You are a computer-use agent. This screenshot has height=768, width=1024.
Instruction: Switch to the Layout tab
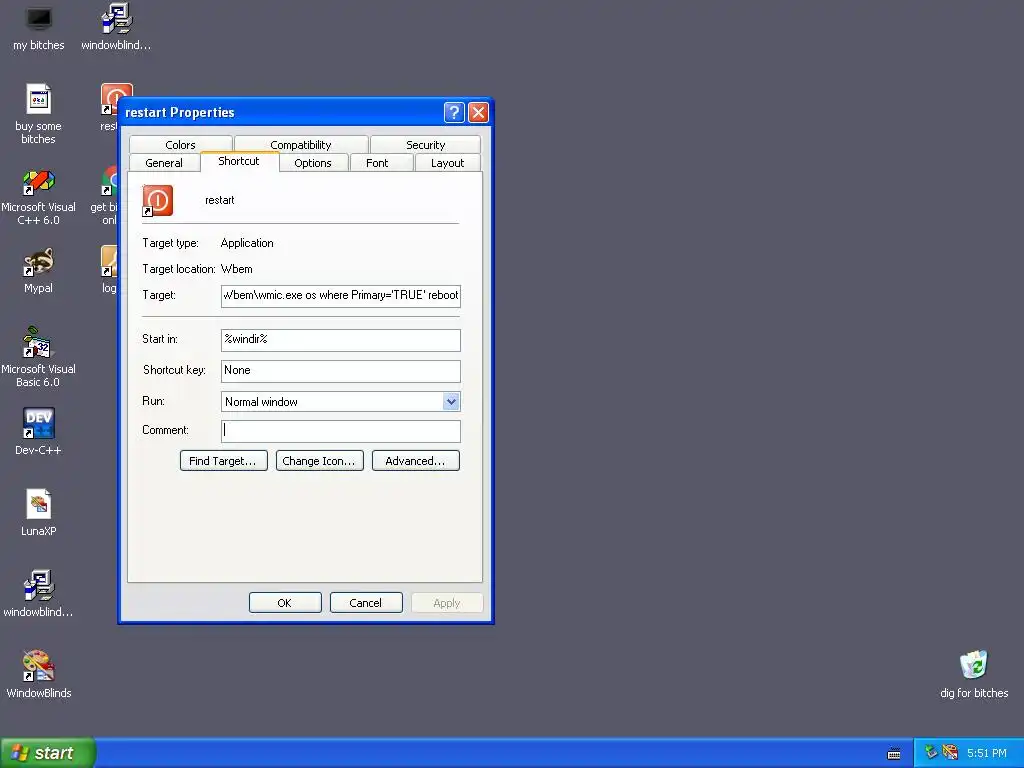tap(447, 163)
